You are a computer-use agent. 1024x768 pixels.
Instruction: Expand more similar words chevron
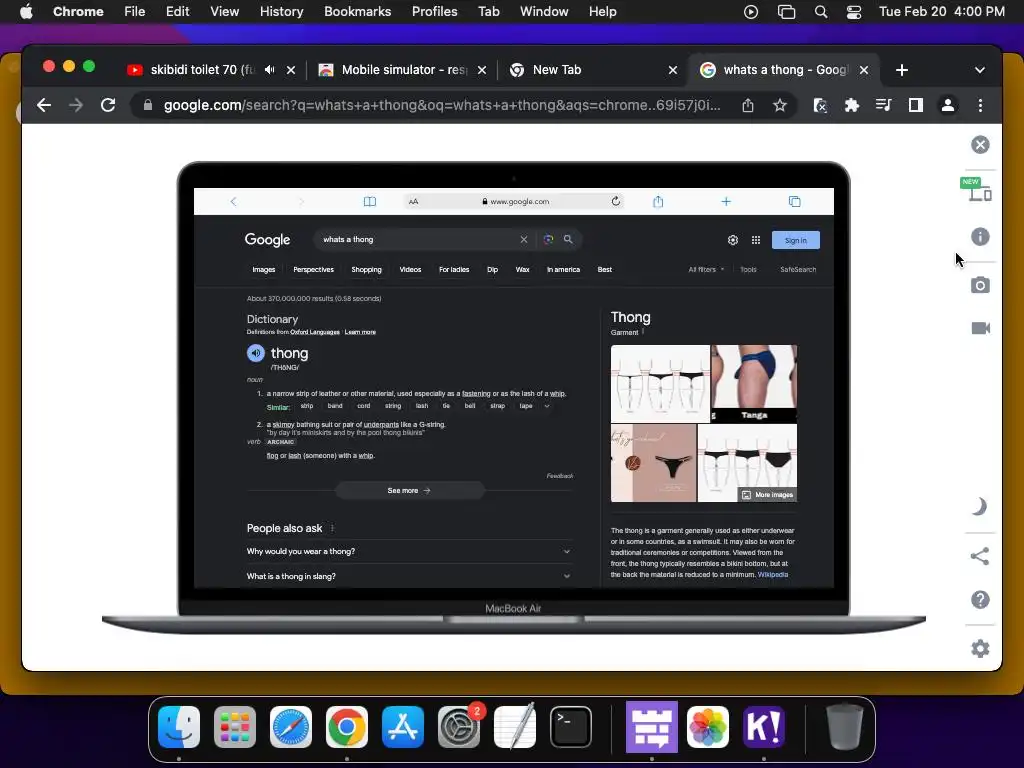click(x=547, y=406)
